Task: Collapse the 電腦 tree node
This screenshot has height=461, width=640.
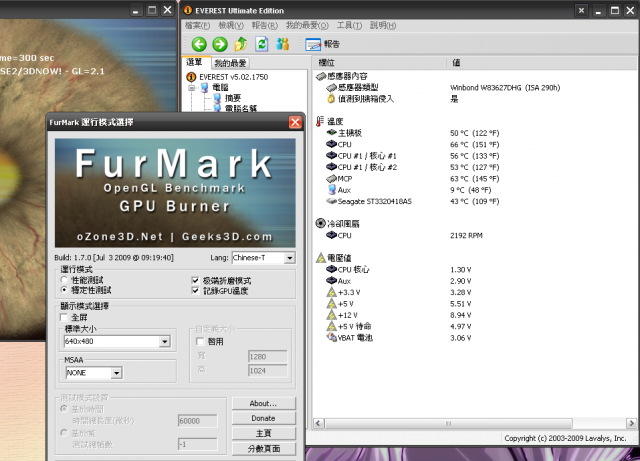Action: point(191,88)
